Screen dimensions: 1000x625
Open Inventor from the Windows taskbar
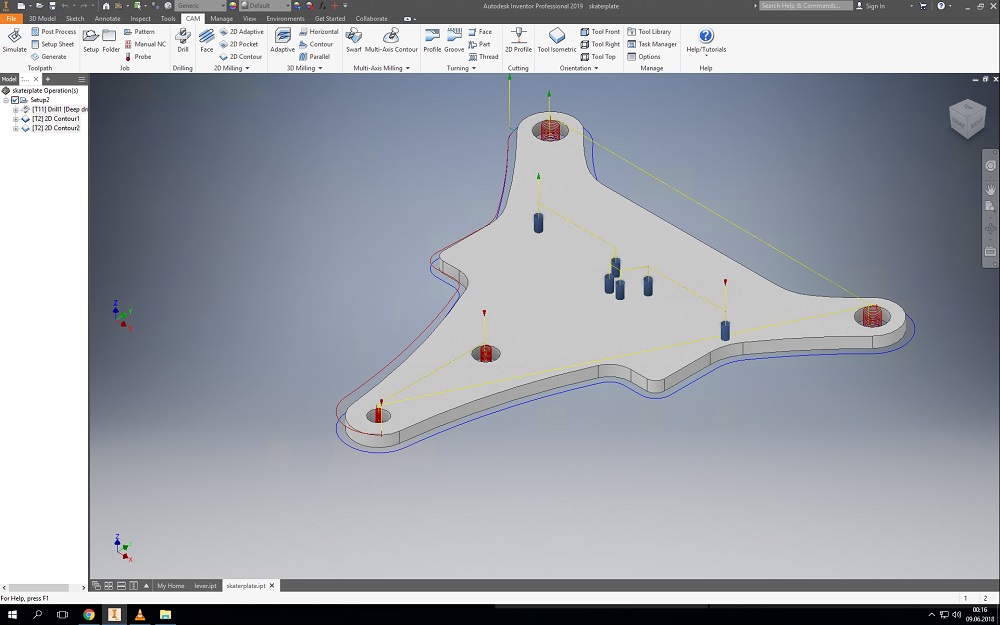tap(114, 615)
